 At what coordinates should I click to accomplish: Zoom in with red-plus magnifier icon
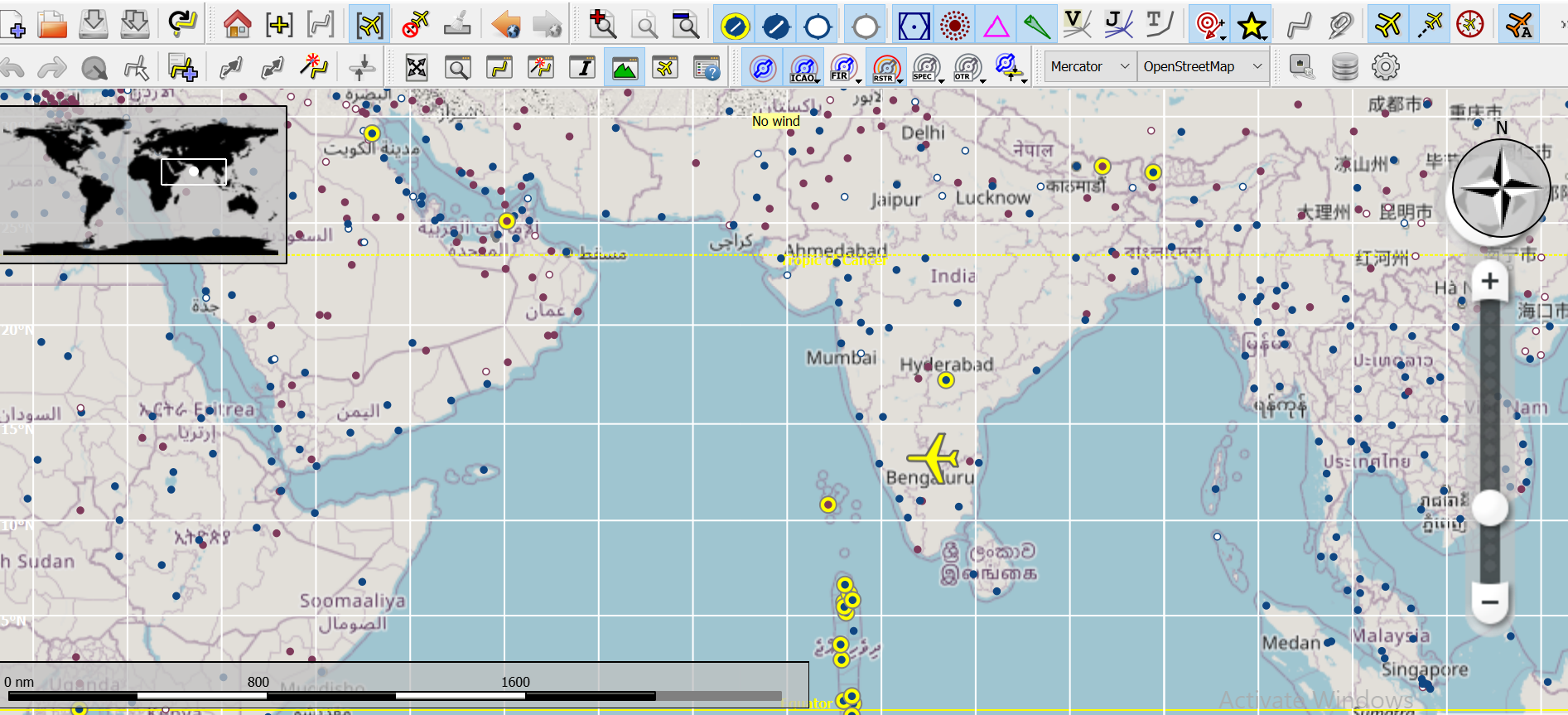pos(602,25)
